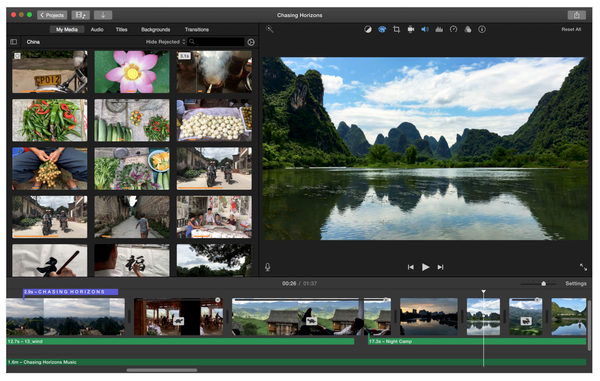
Task: Open timeline Settings
Action: [576, 283]
